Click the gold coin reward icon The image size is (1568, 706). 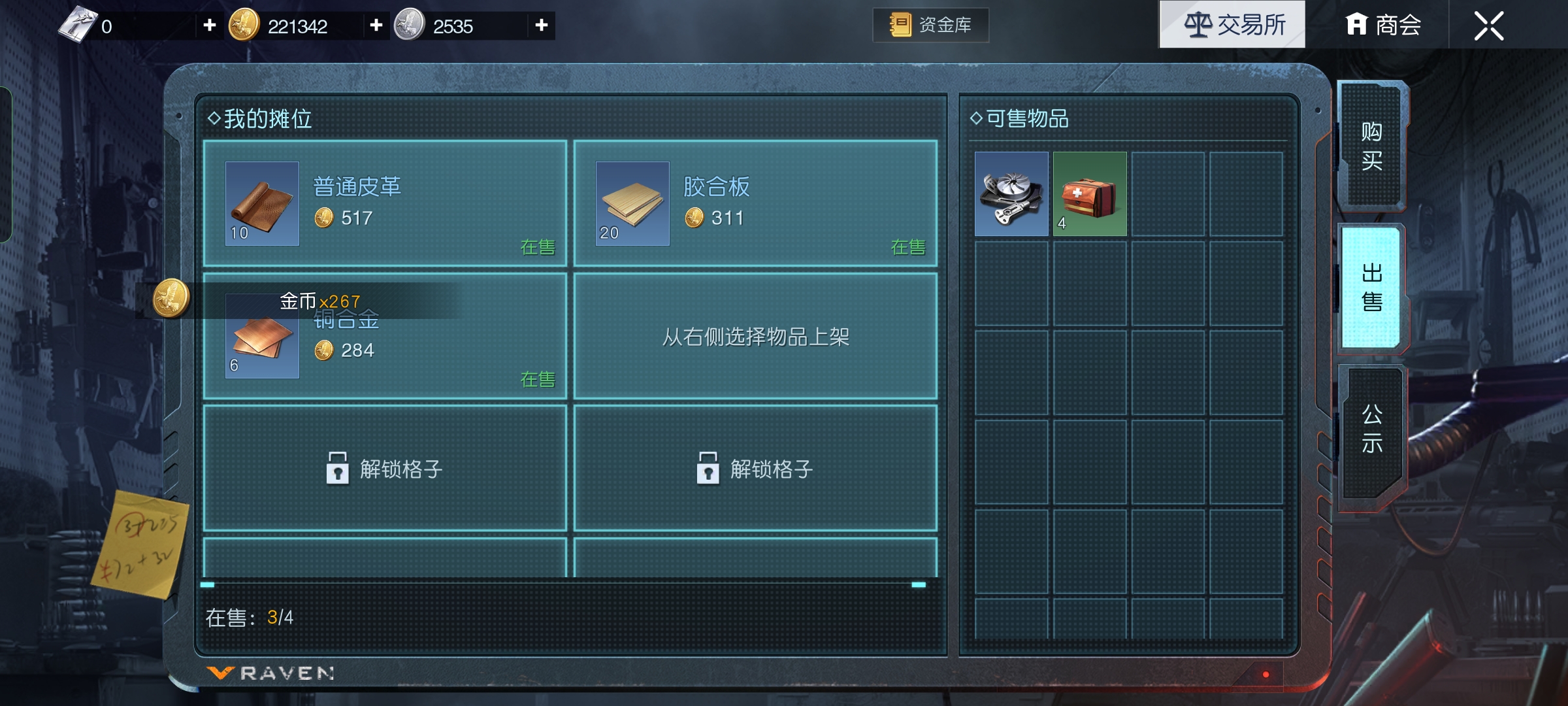(x=171, y=299)
